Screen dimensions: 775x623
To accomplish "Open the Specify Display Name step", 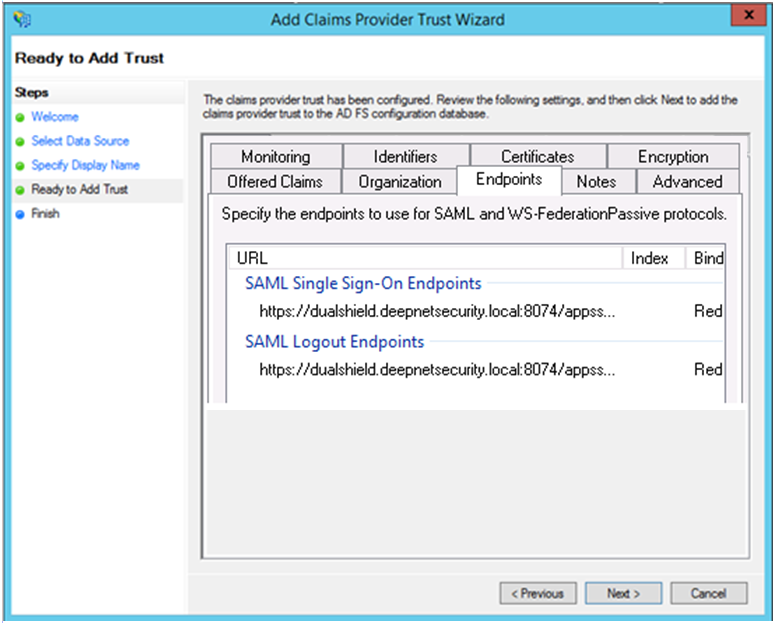I will tap(85, 165).
